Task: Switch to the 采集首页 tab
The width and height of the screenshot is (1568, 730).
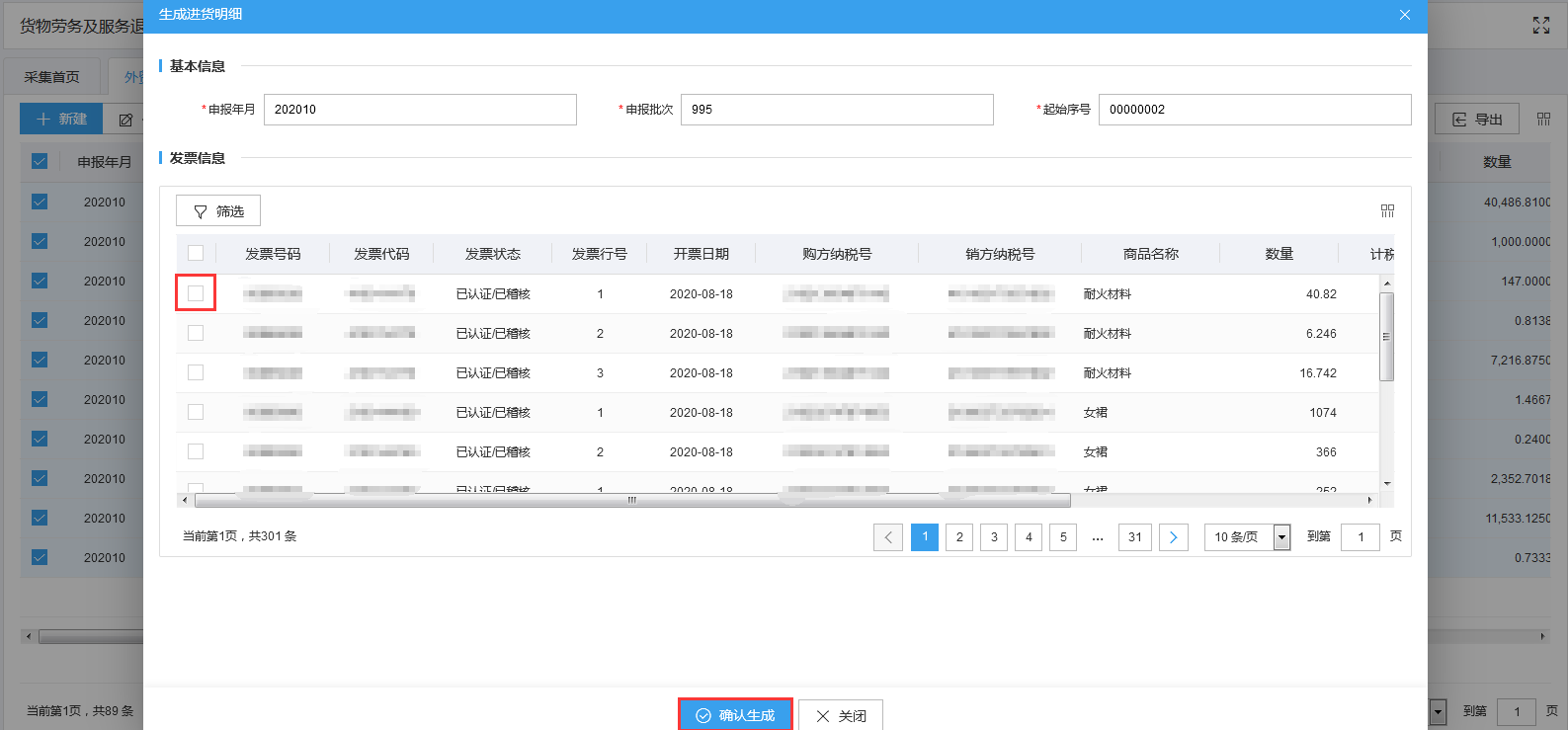Action: pos(51,77)
